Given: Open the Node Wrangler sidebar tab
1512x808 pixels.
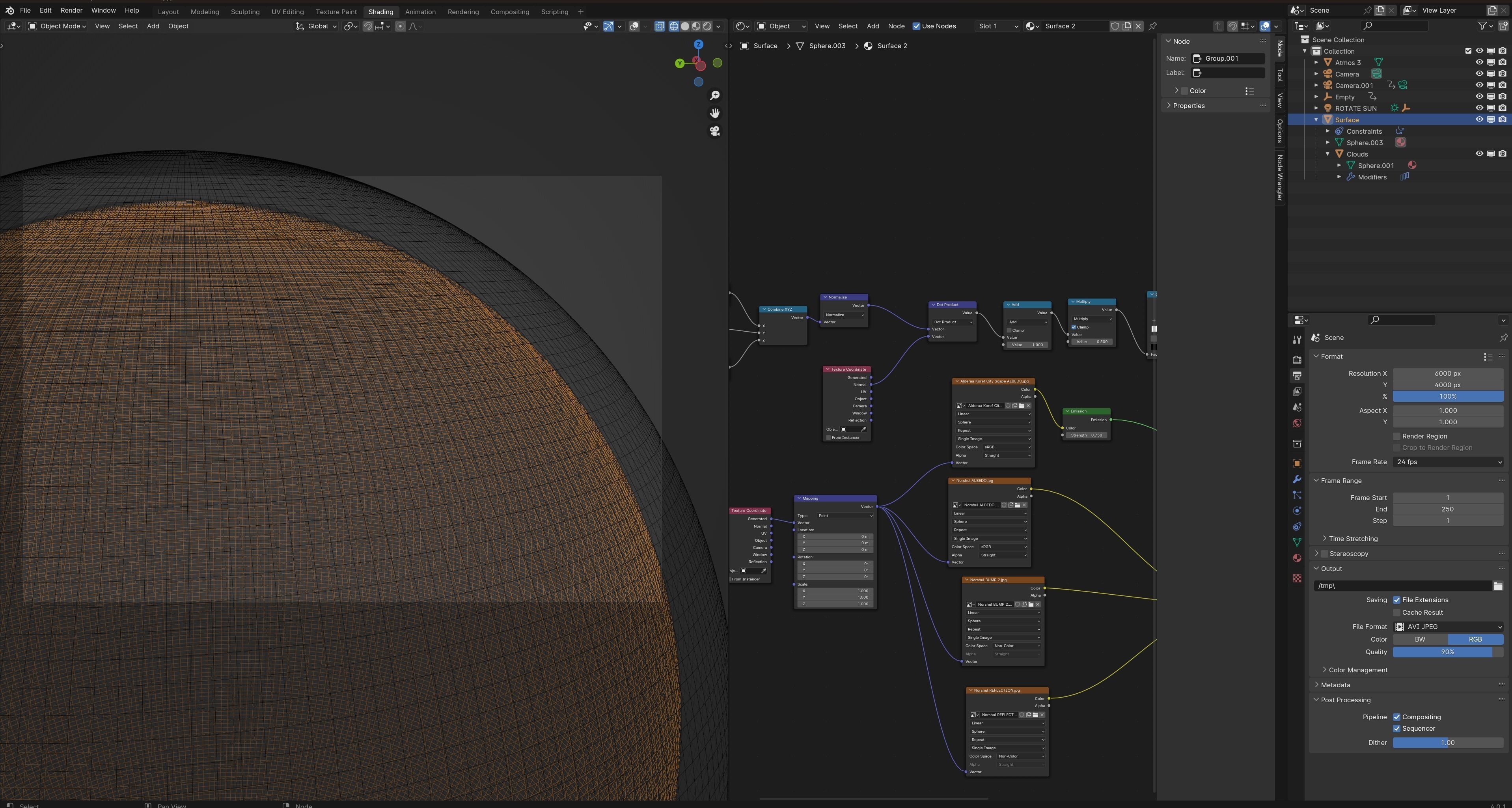Looking at the screenshot, I should tap(1280, 177).
